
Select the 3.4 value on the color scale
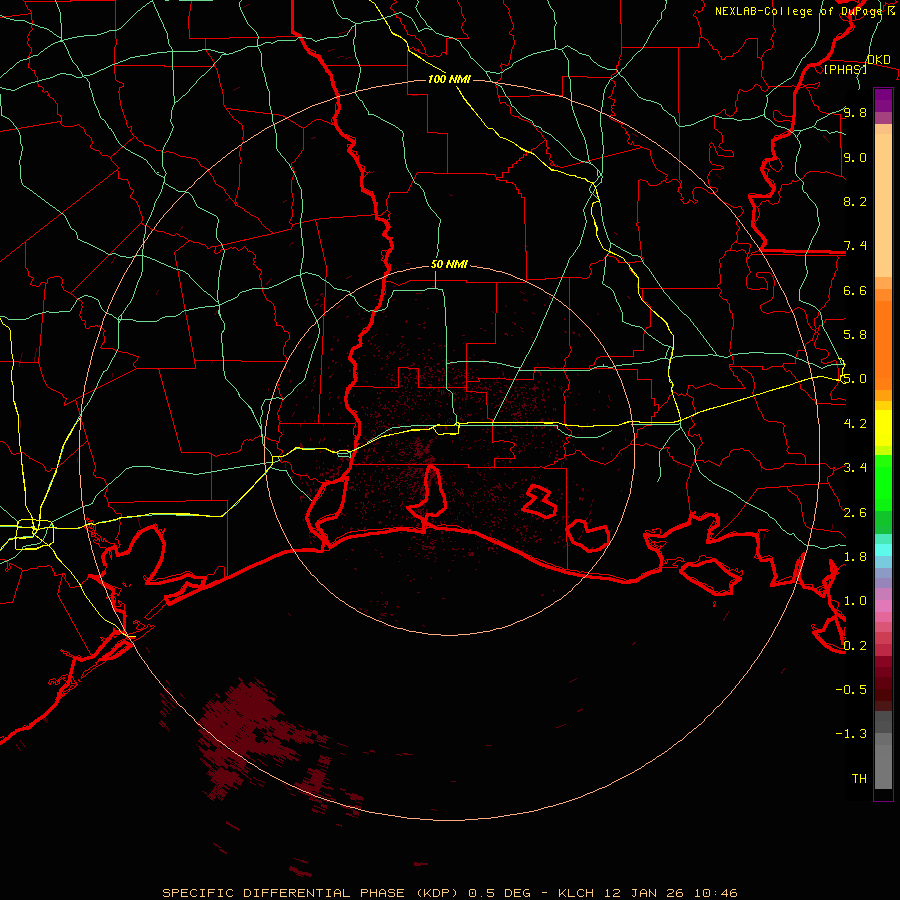(x=855, y=468)
